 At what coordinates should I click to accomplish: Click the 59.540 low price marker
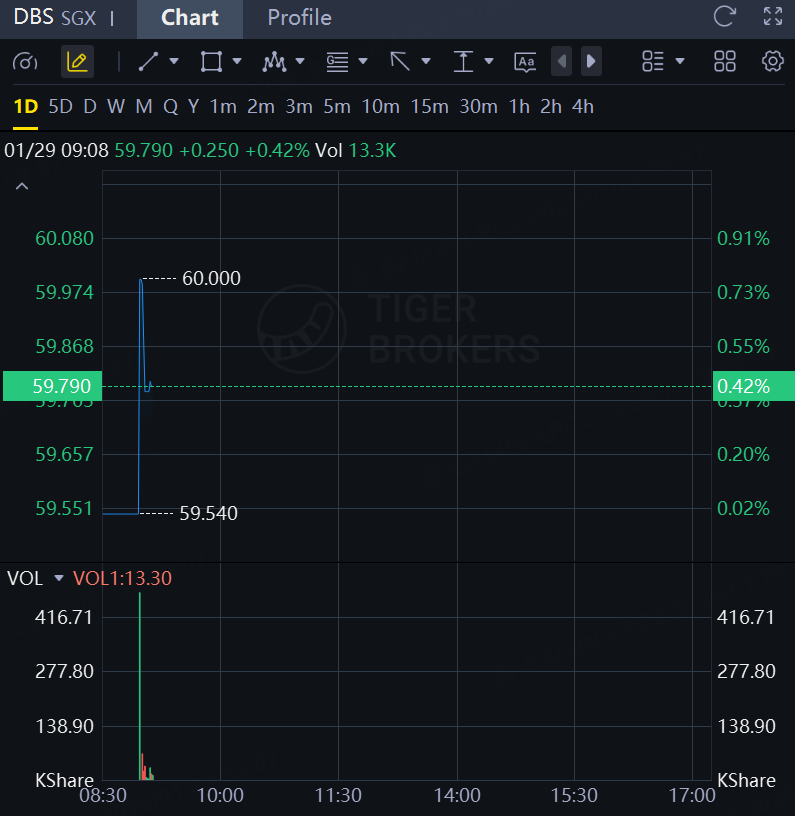point(209,513)
